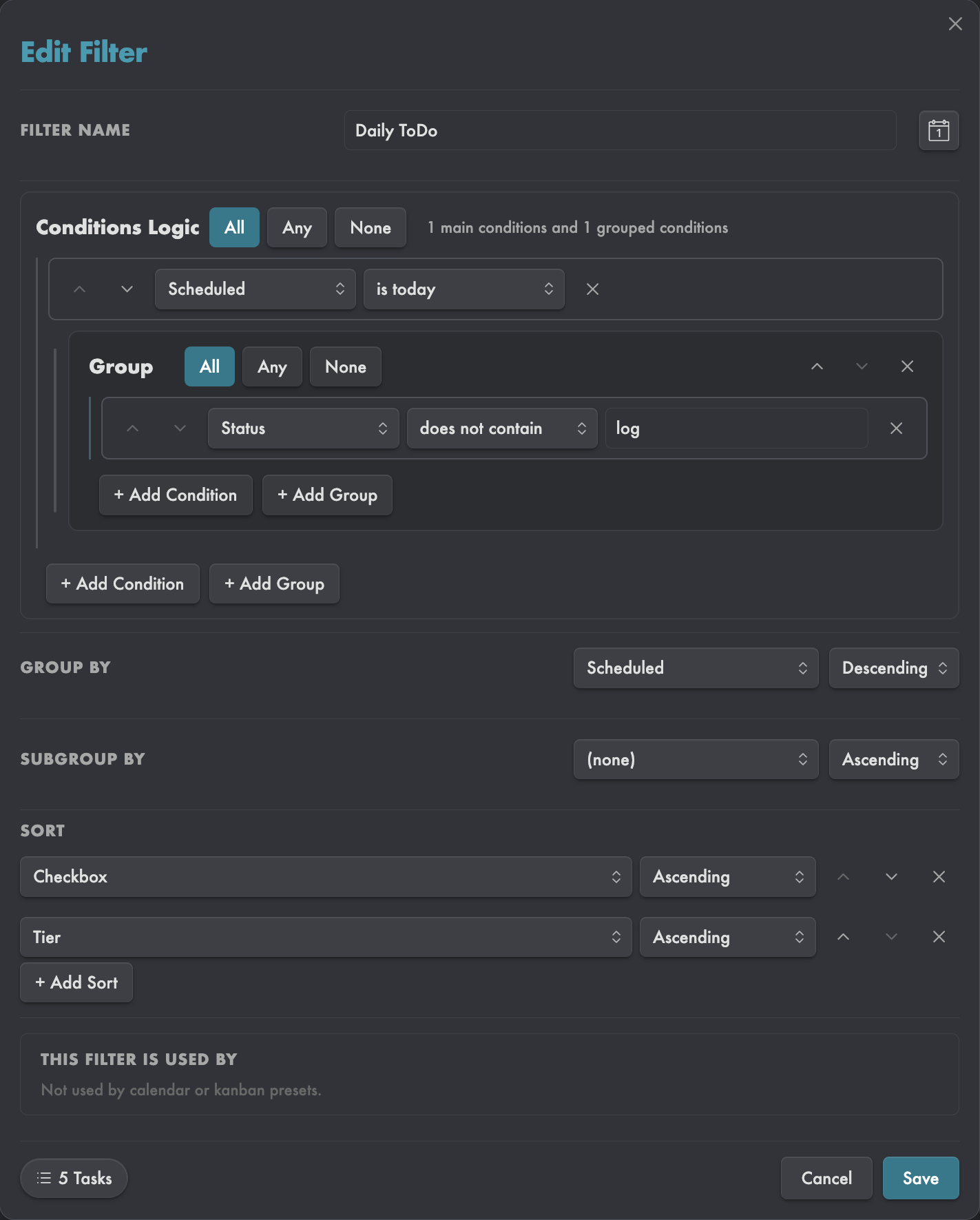Remove the Tier sort row
This screenshot has height=1220, width=980.
pos(939,937)
